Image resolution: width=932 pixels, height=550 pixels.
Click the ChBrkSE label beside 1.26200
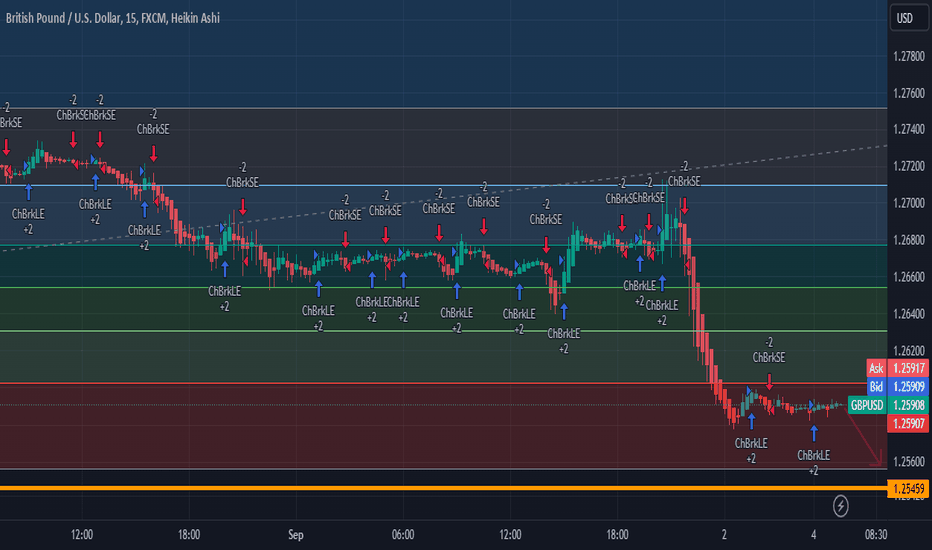click(769, 357)
